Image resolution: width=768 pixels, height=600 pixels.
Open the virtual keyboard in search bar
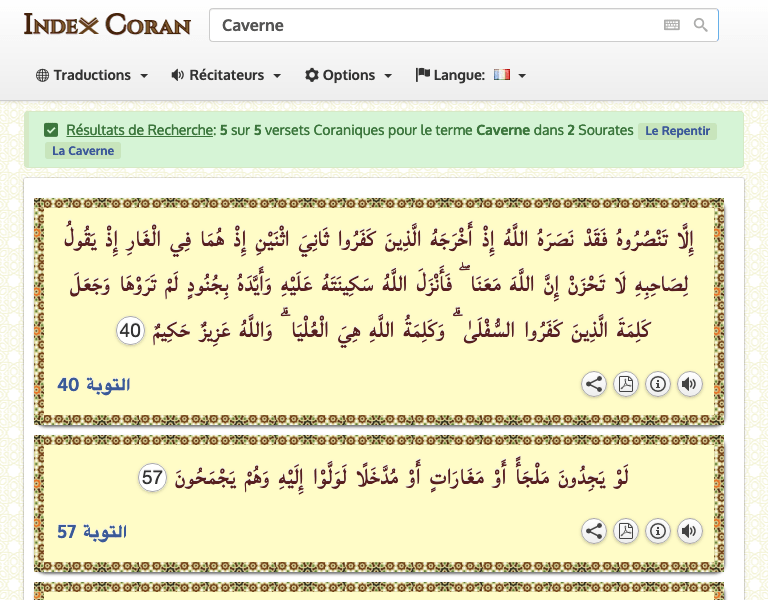pyautogui.click(x=671, y=25)
